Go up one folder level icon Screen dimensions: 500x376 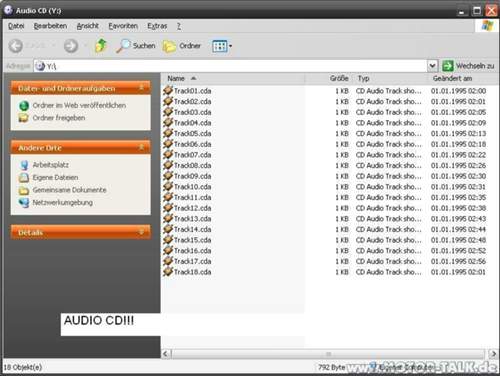coord(101,46)
